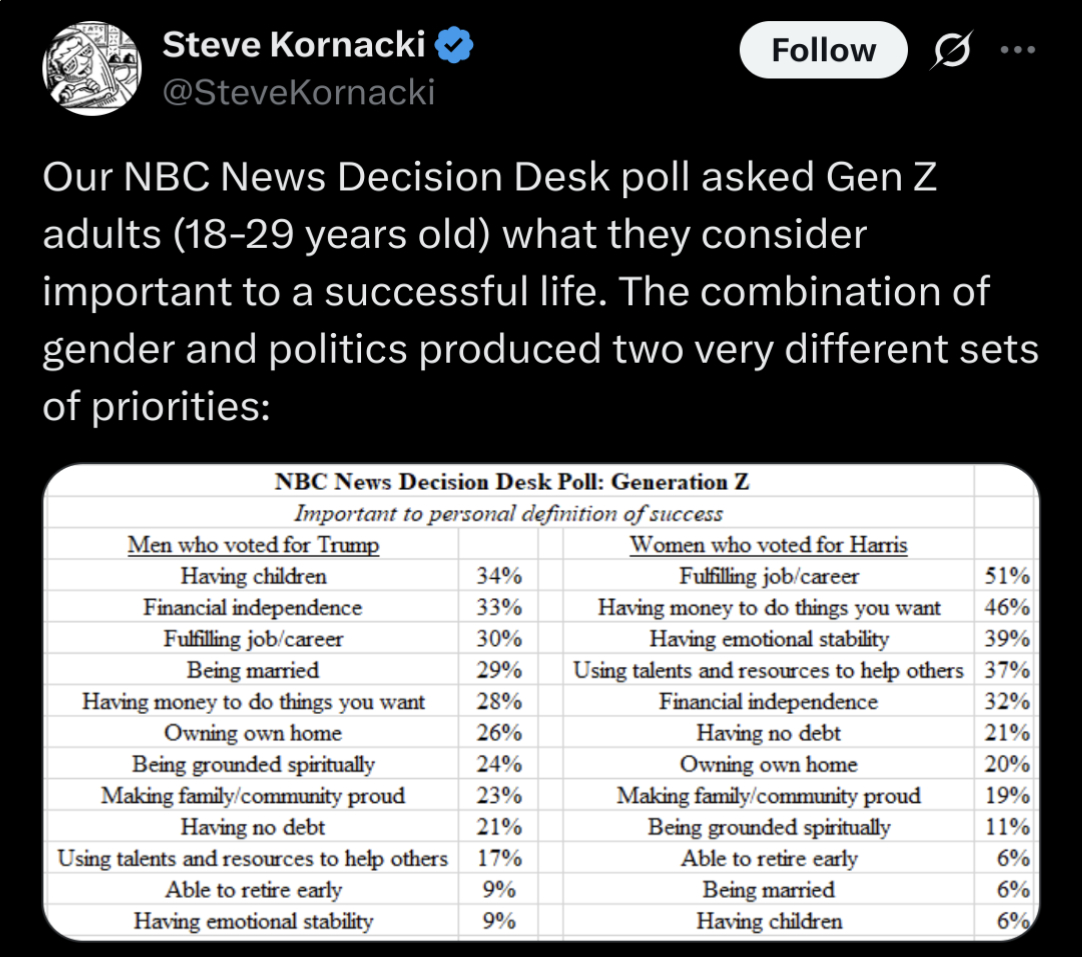
Task: Follow Steve Kornacki
Action: (823, 50)
